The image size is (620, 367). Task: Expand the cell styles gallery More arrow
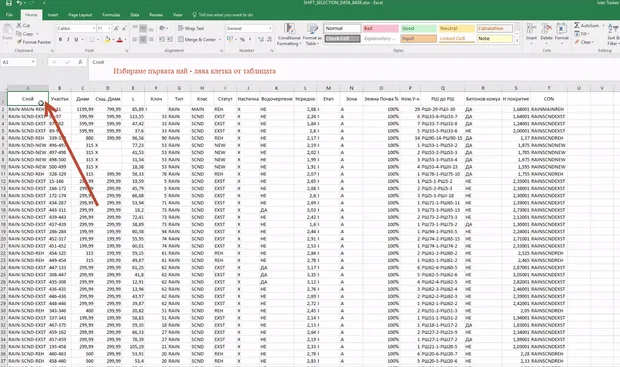pyautogui.click(x=517, y=41)
